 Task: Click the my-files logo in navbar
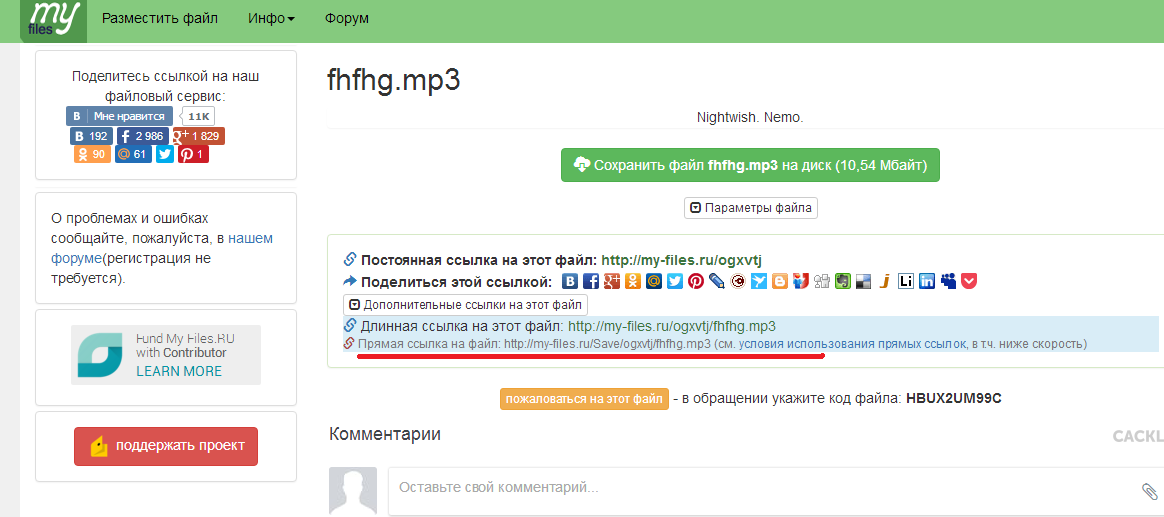[54, 19]
